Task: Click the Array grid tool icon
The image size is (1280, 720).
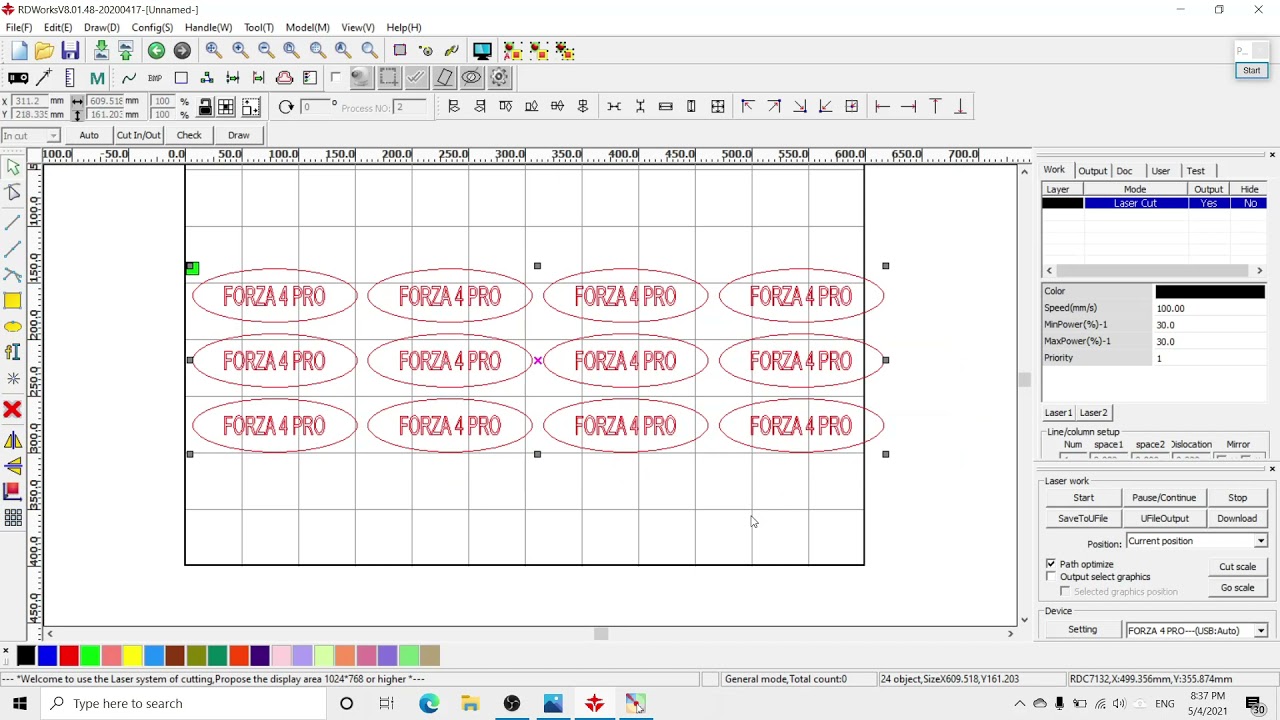Action: pos(13,517)
